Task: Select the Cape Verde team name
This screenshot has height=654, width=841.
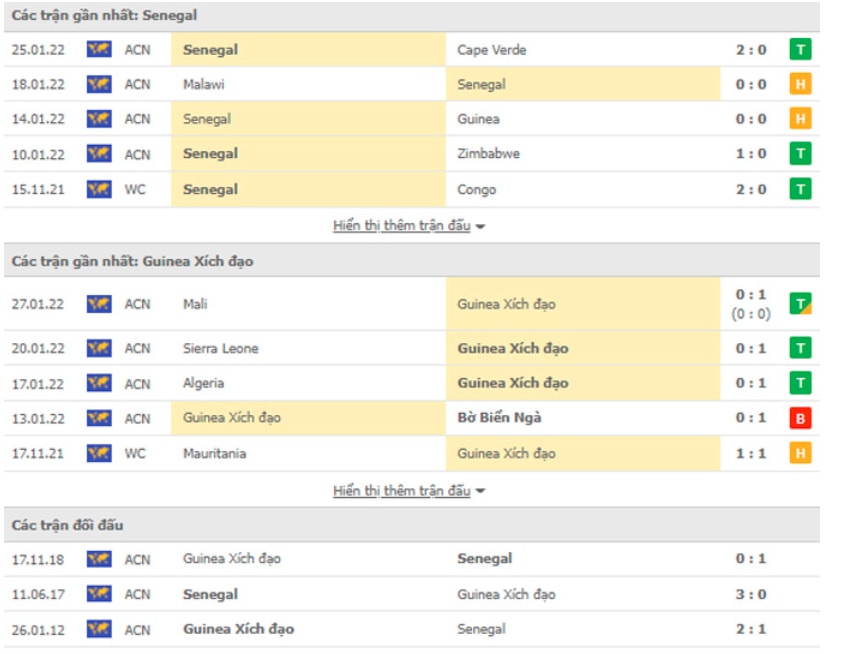Action: [x=491, y=50]
